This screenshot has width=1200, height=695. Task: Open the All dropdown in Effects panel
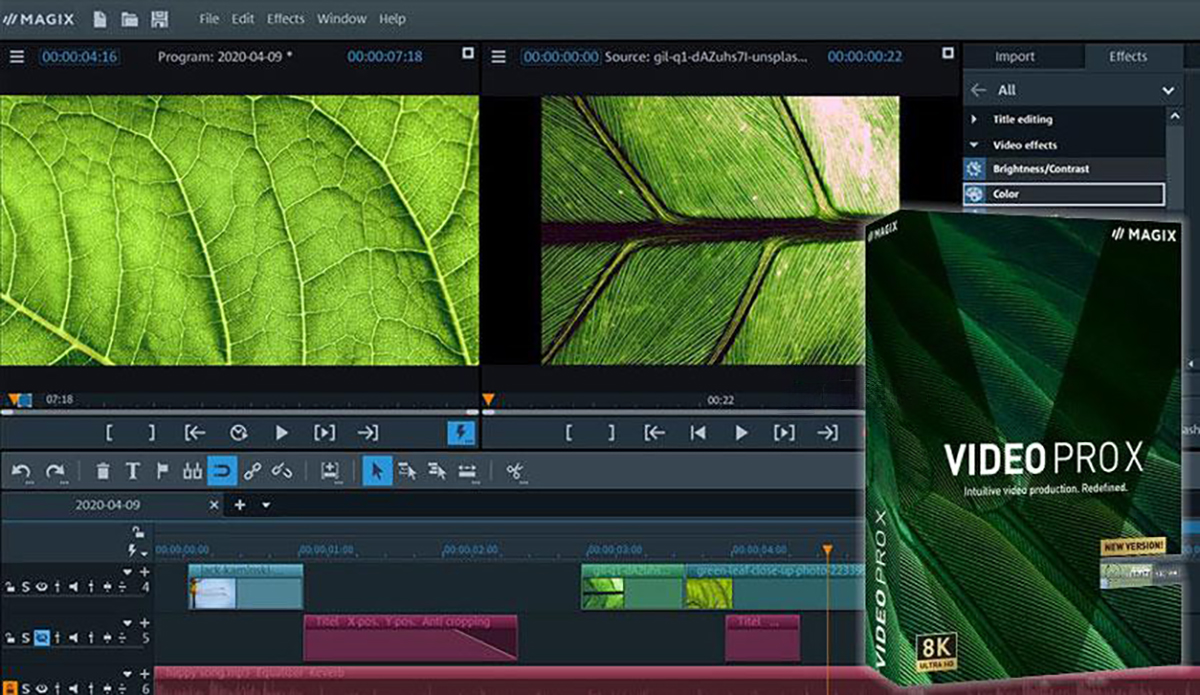(x=1168, y=90)
